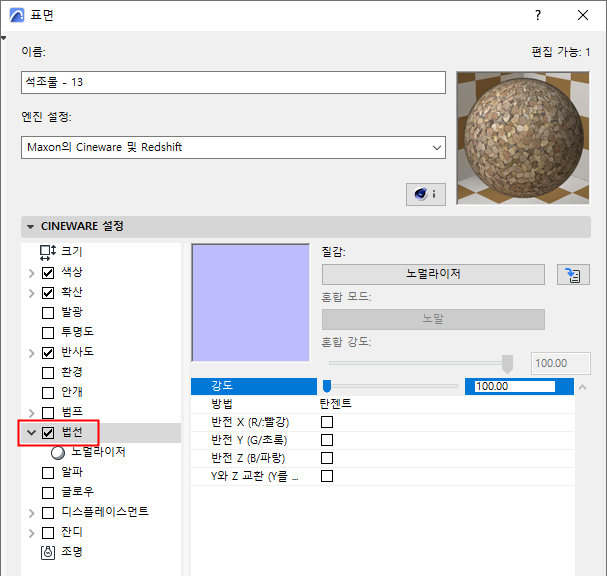Enable the 발광 channel checkbox
607x576 pixels.
click(48, 313)
